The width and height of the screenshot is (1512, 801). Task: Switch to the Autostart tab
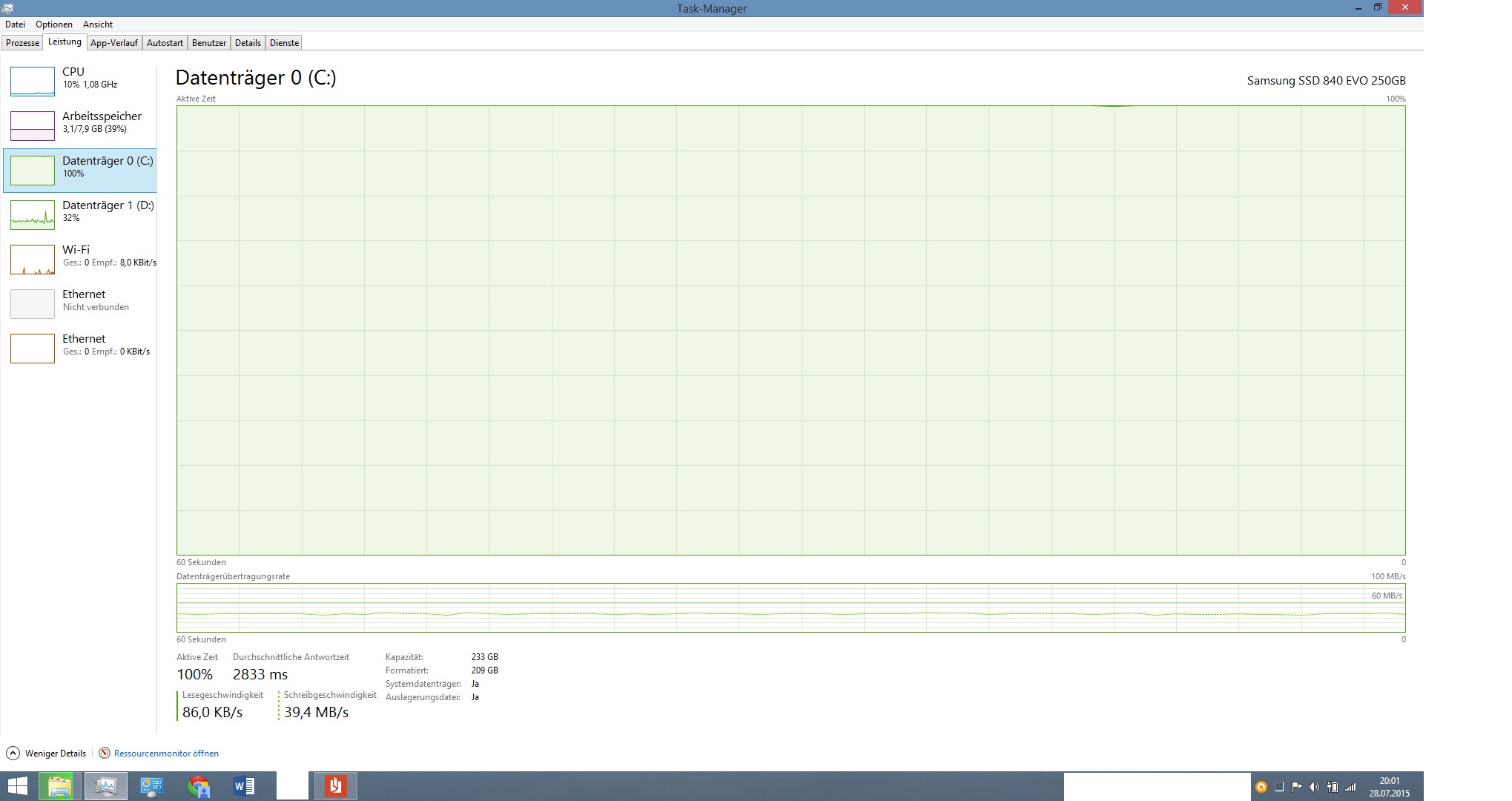point(165,43)
